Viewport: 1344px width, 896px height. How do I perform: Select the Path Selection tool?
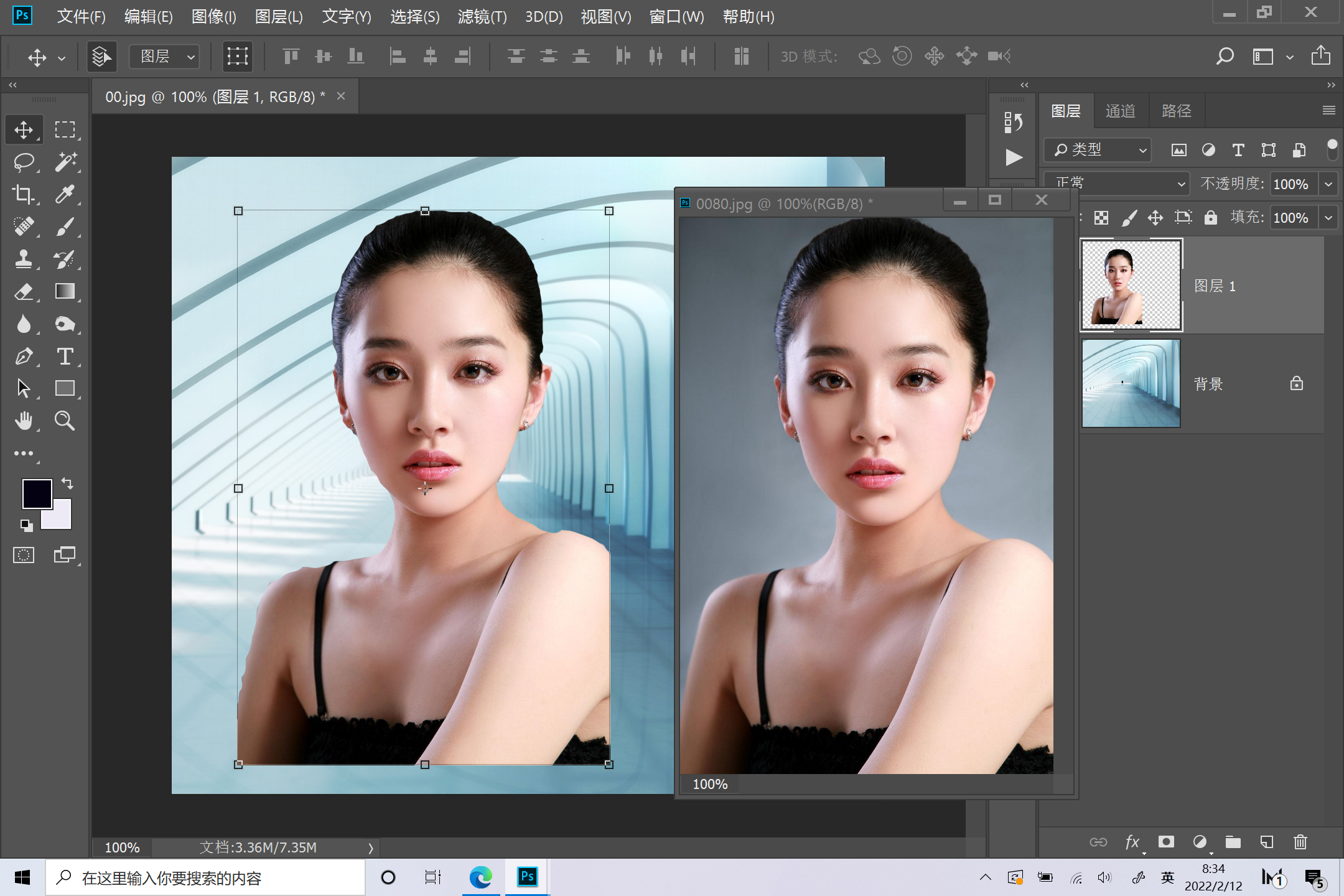(x=24, y=388)
